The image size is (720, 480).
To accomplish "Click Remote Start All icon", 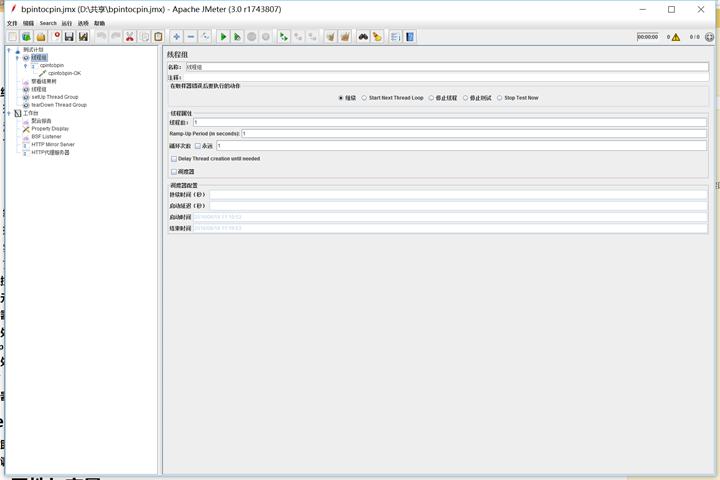I will pos(284,37).
